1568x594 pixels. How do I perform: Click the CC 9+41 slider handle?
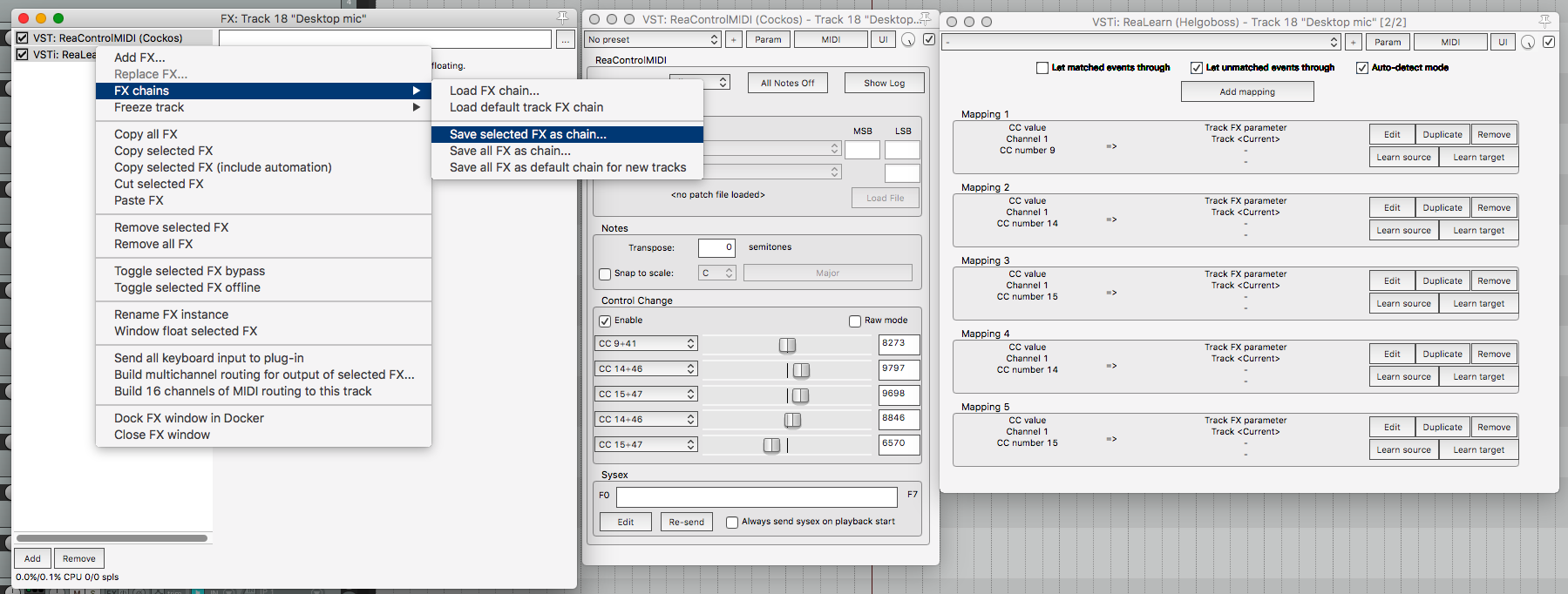coord(787,345)
